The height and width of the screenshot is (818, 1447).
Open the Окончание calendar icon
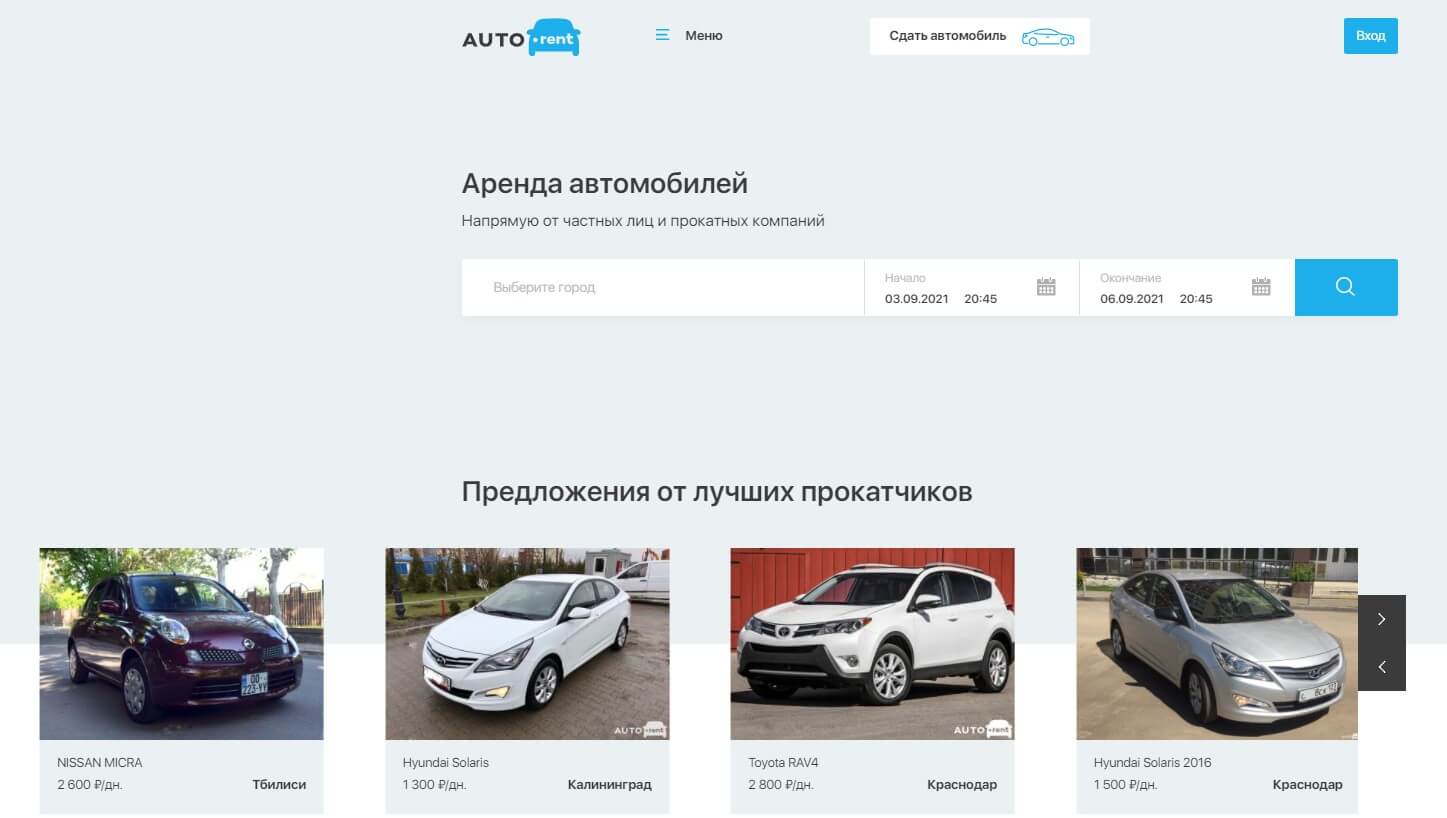[x=1261, y=286]
